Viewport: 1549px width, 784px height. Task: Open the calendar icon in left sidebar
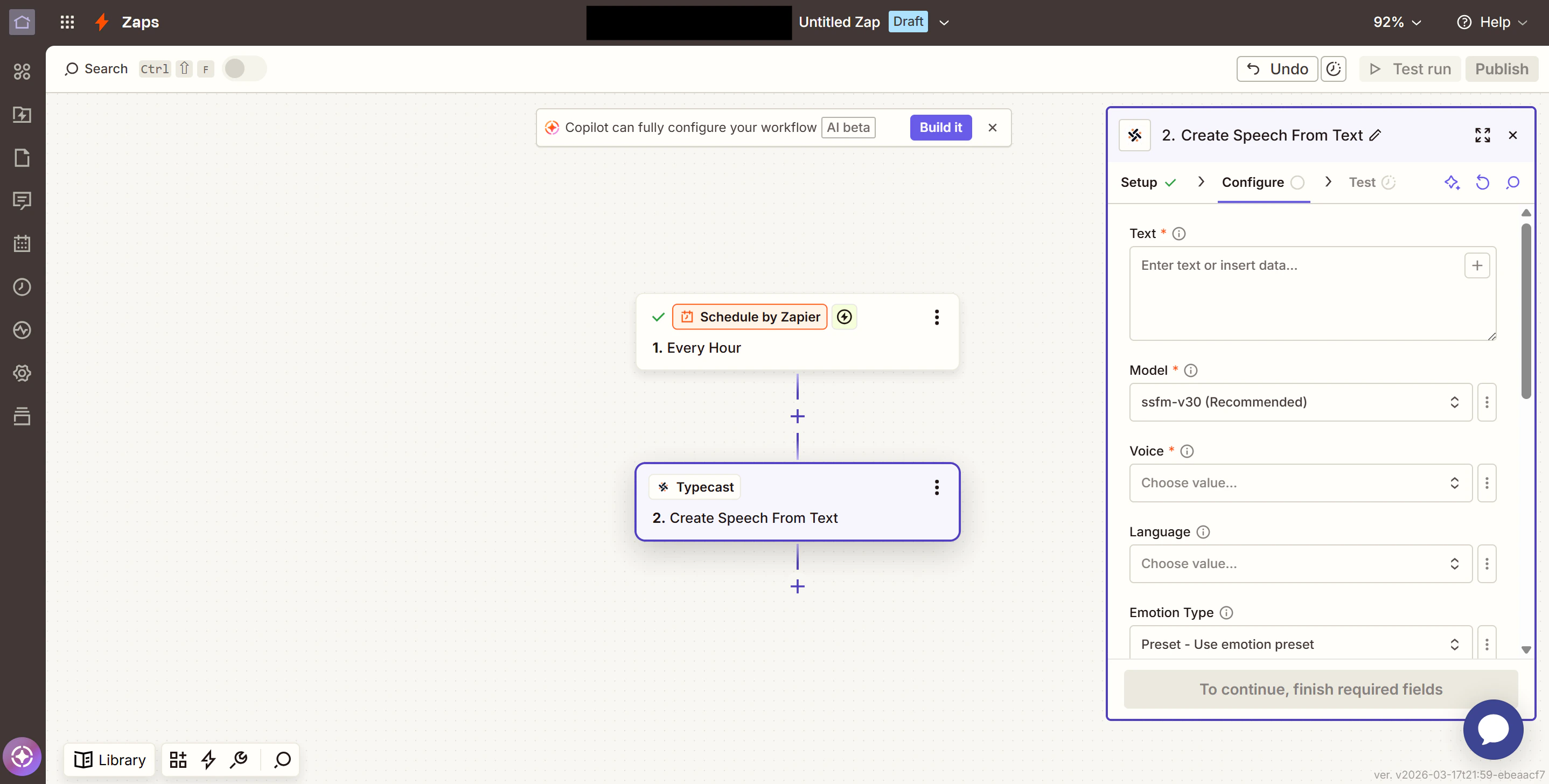coord(22,243)
